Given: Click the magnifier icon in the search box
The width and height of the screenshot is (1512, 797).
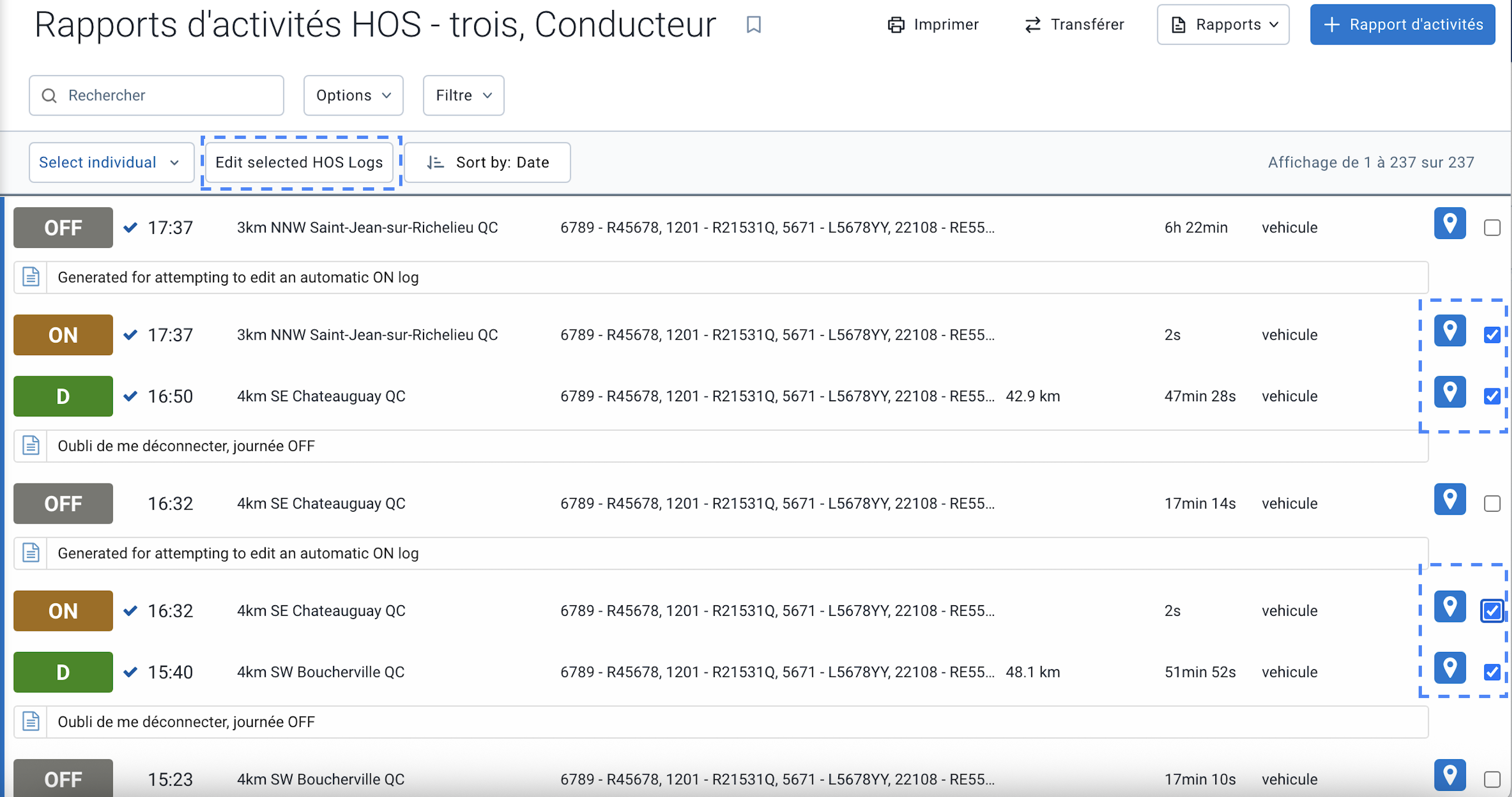Looking at the screenshot, I should pos(49,96).
